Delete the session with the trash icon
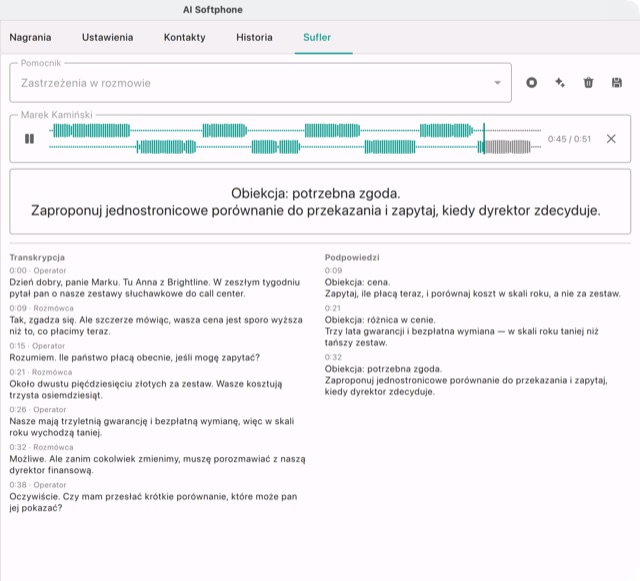The height and width of the screenshot is (581, 640). 588,83
